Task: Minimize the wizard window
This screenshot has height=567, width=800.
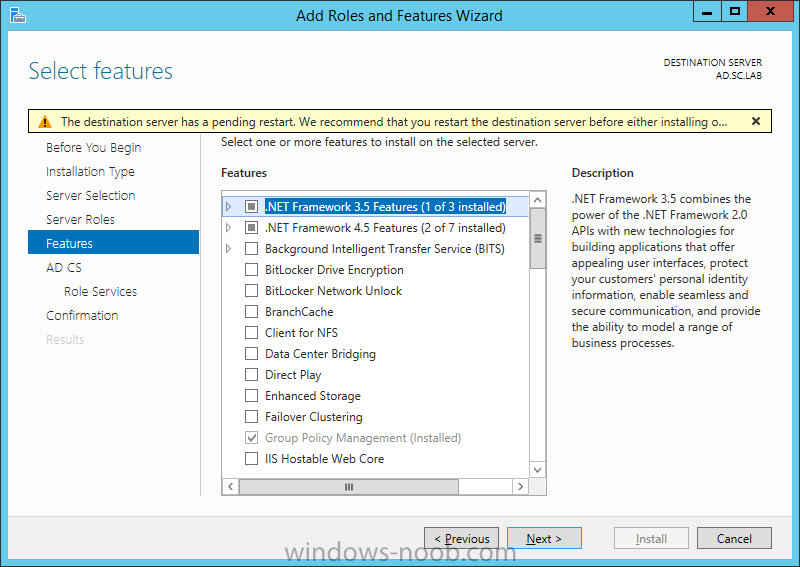Action: tap(707, 12)
